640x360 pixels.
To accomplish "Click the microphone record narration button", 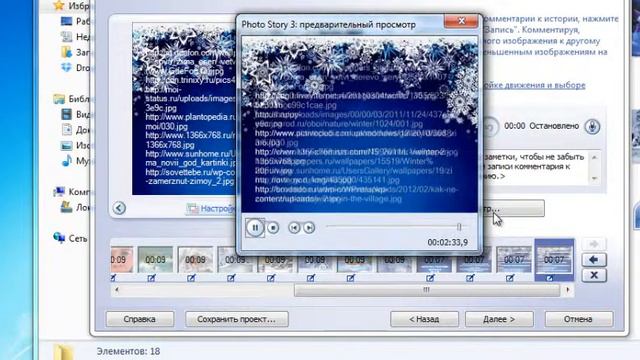I will click(x=592, y=126).
